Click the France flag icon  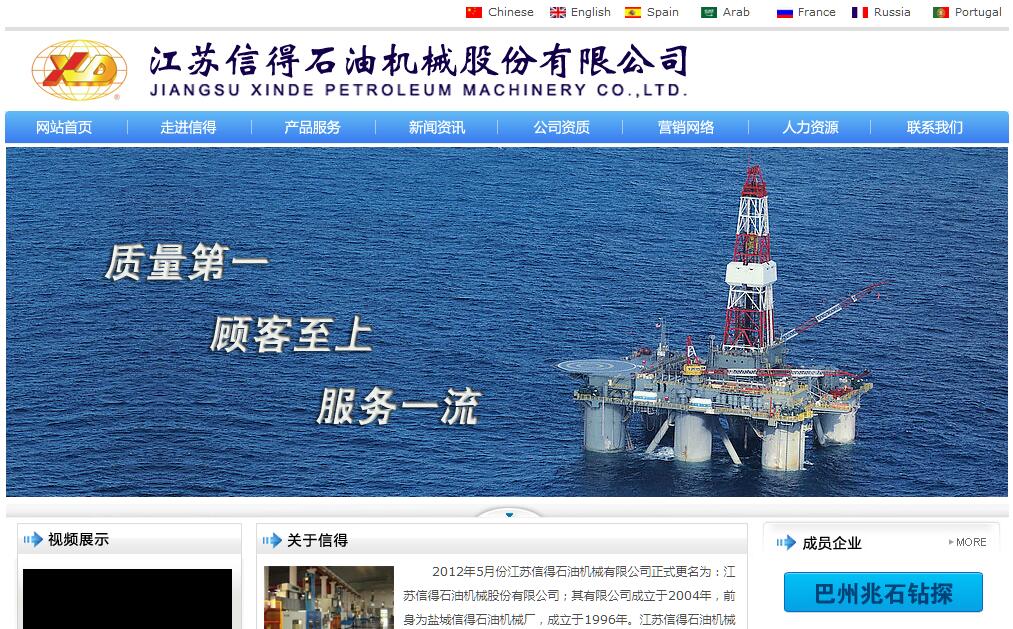click(785, 12)
